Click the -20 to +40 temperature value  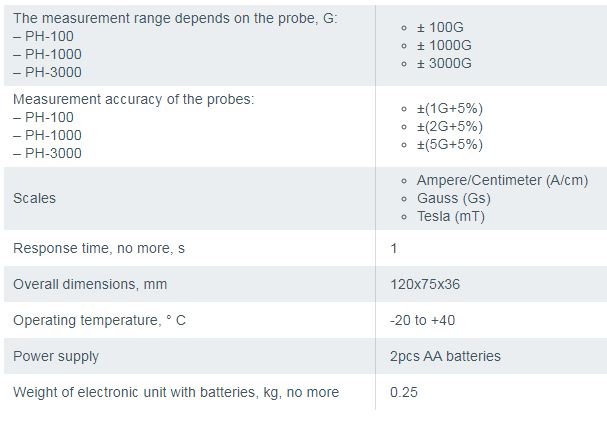pos(422,320)
